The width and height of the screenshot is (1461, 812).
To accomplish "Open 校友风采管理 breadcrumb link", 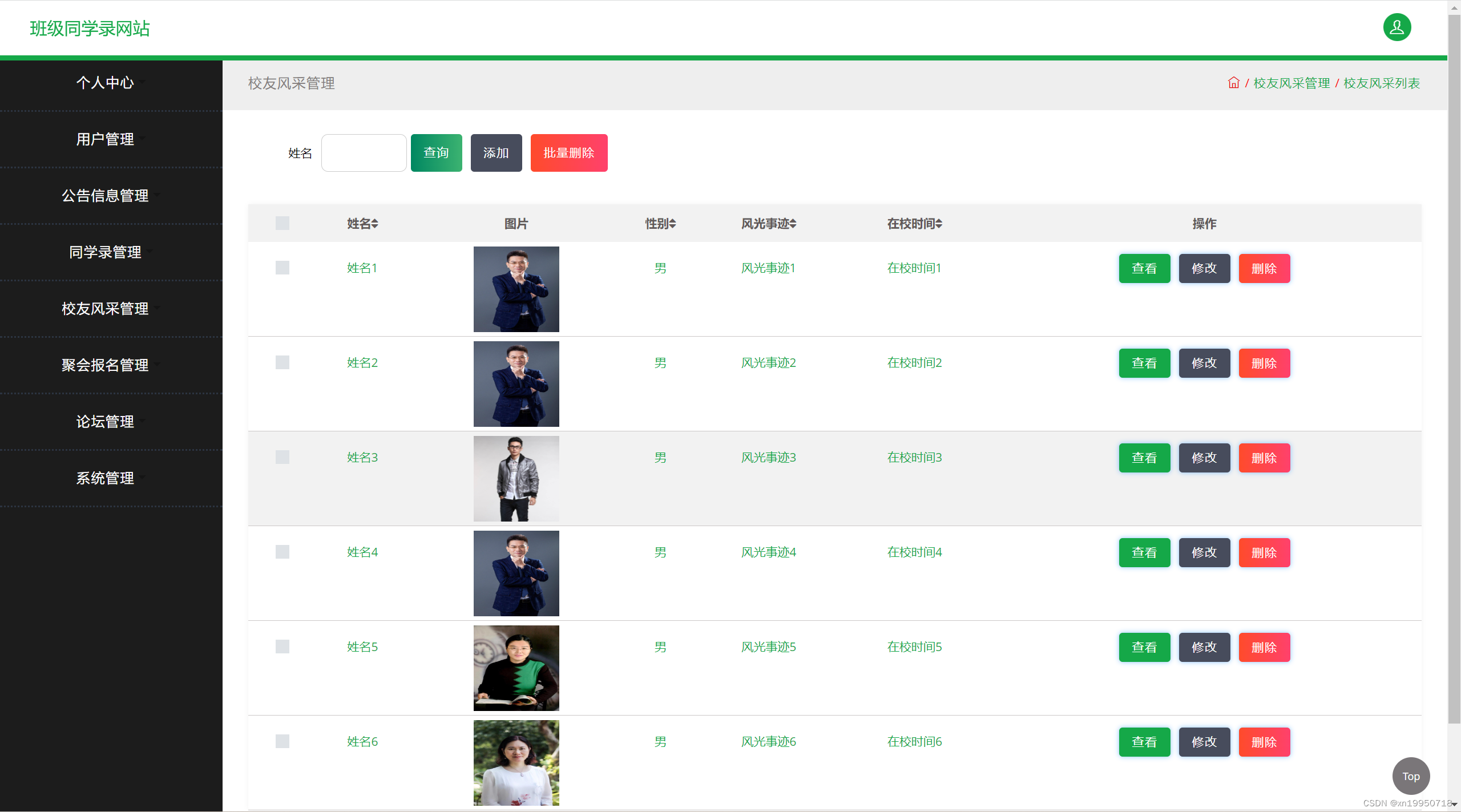I will [x=1292, y=83].
